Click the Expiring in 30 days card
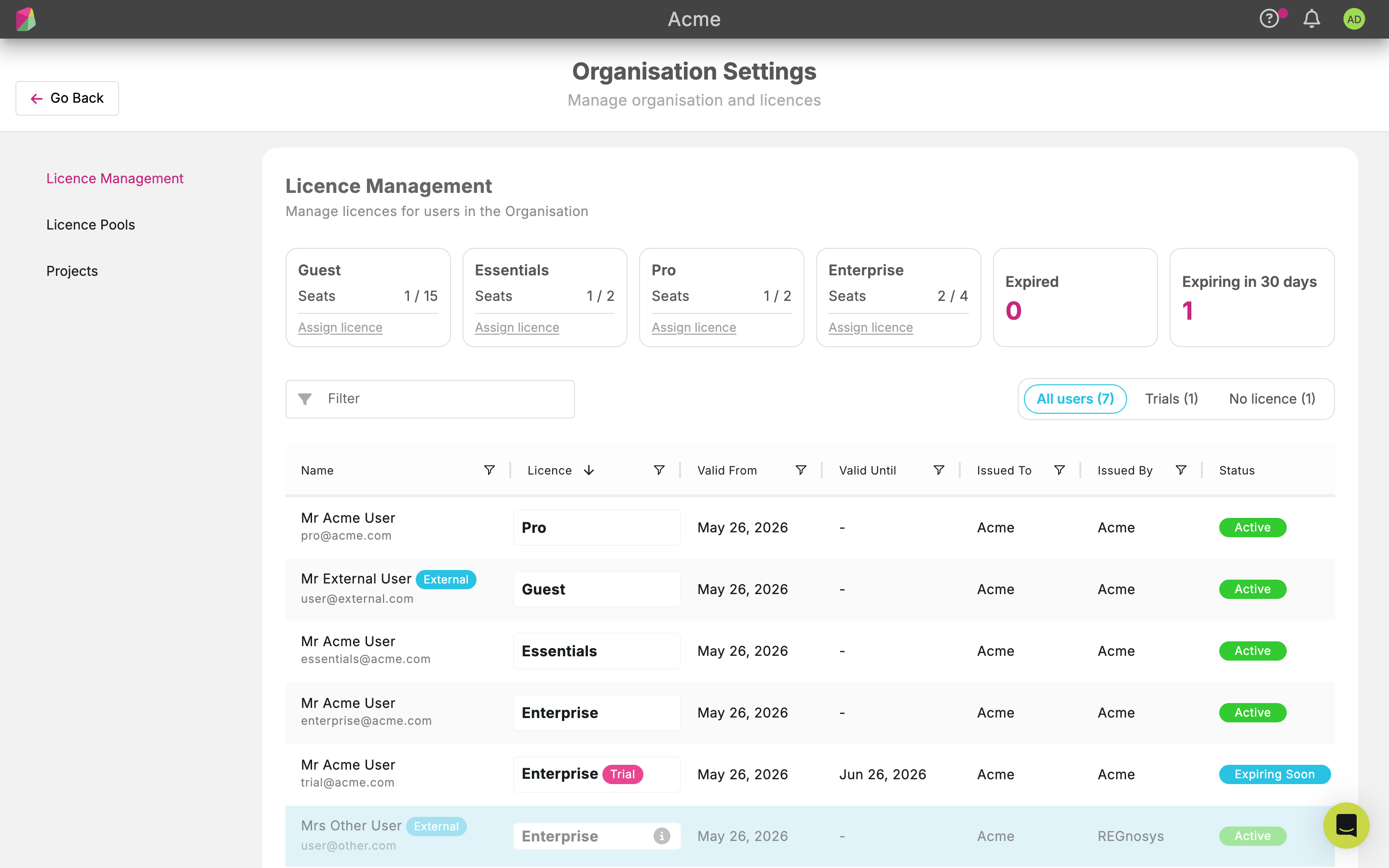The image size is (1389, 868). pos(1252,298)
